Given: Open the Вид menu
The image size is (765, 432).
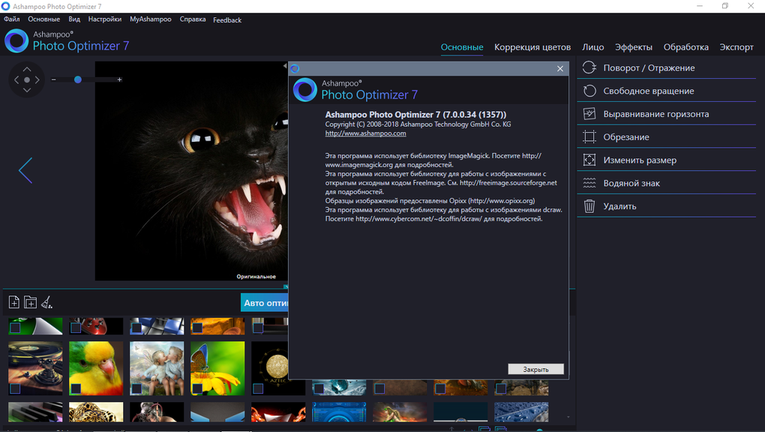Looking at the screenshot, I should click(x=74, y=19).
